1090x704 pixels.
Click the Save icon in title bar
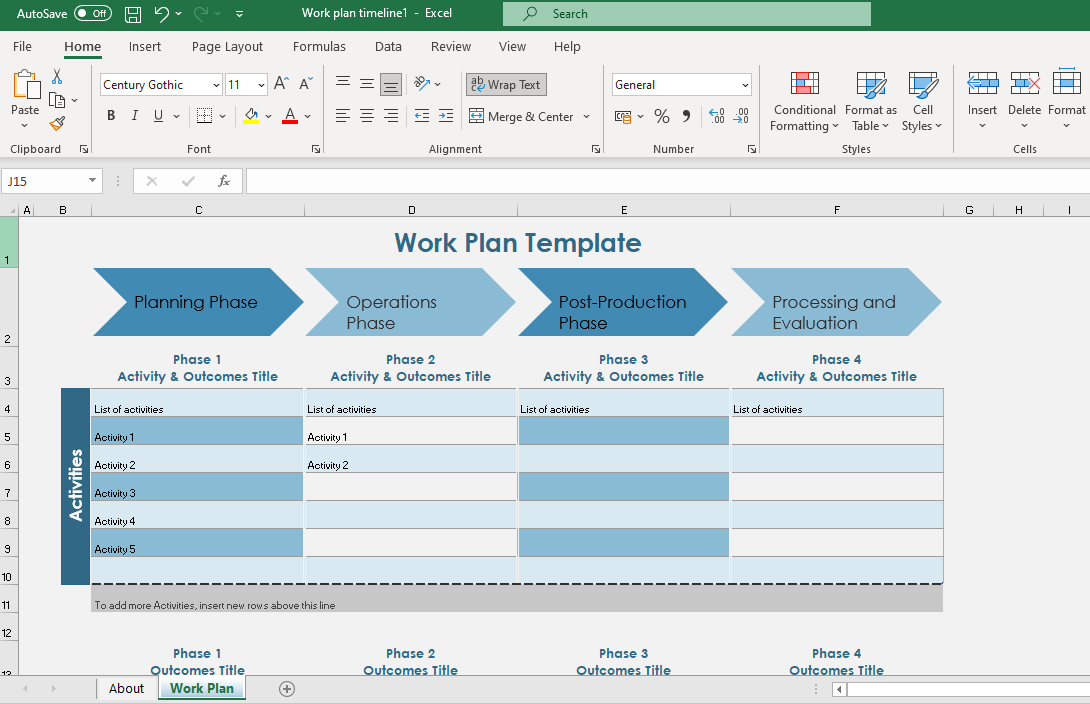pos(133,14)
